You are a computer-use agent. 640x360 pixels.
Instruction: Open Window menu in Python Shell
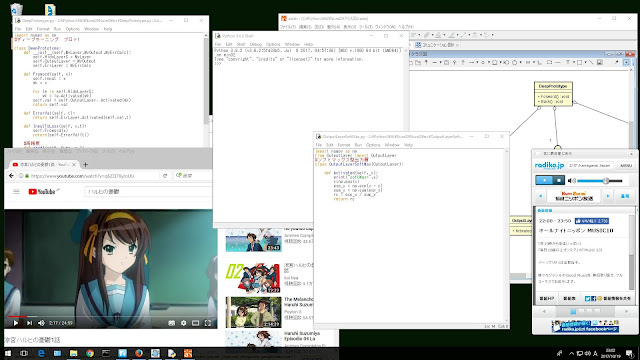[292, 44]
